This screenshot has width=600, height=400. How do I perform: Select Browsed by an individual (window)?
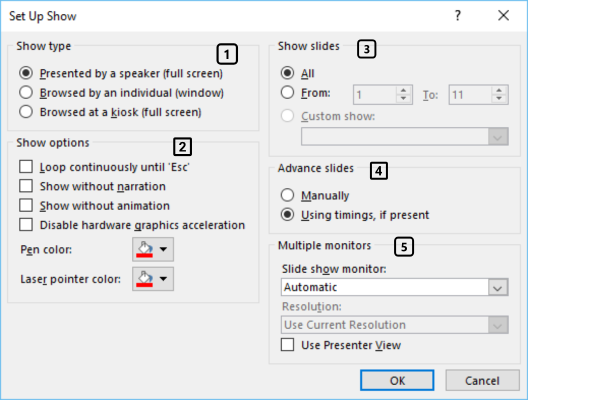tap(26, 92)
